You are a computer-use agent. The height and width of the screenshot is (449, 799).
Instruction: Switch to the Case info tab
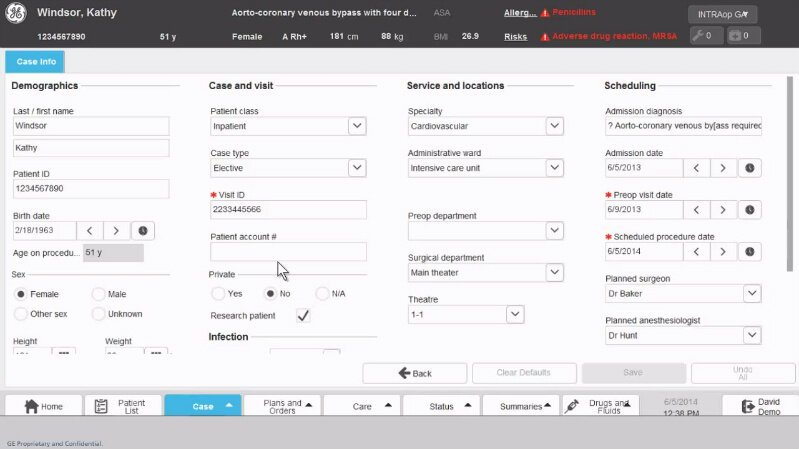36,62
